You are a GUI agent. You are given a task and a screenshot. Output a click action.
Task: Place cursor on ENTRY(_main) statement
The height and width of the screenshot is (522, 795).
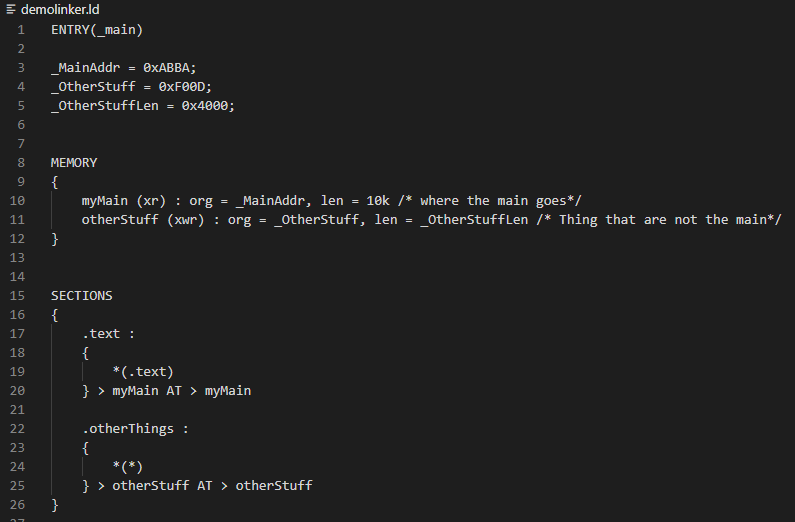pos(97,30)
